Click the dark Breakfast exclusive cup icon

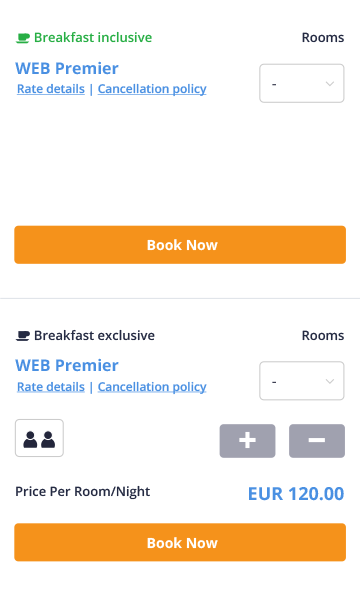tap(23, 335)
